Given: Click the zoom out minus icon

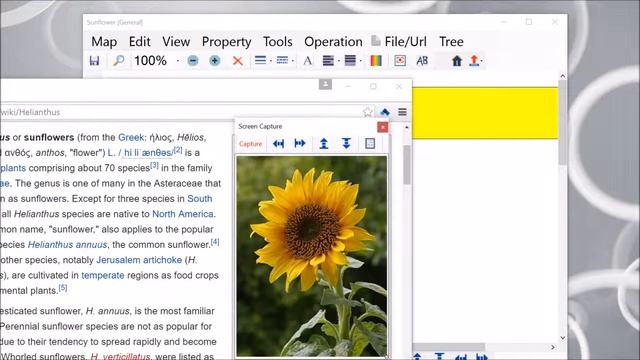Looking at the screenshot, I should [193, 61].
